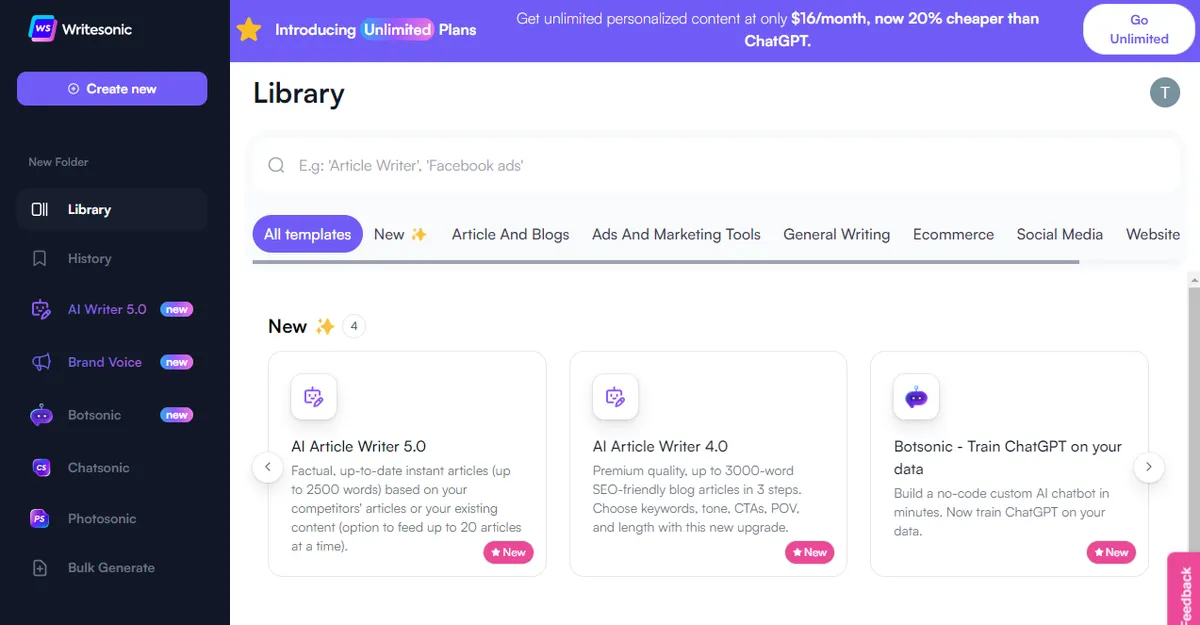Open the Article And Blogs tab

pyautogui.click(x=510, y=234)
